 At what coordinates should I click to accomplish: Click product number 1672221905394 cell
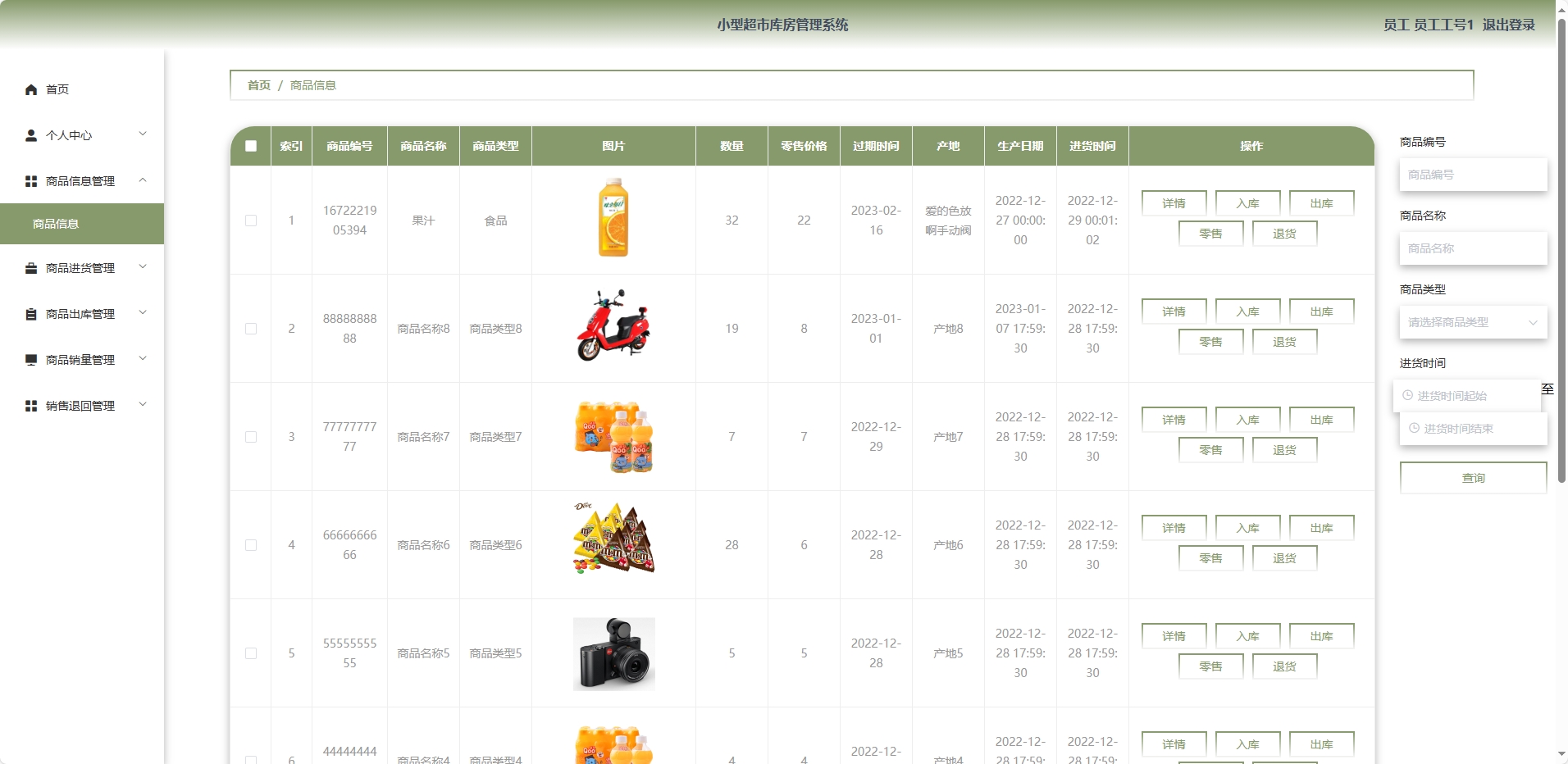pos(349,221)
